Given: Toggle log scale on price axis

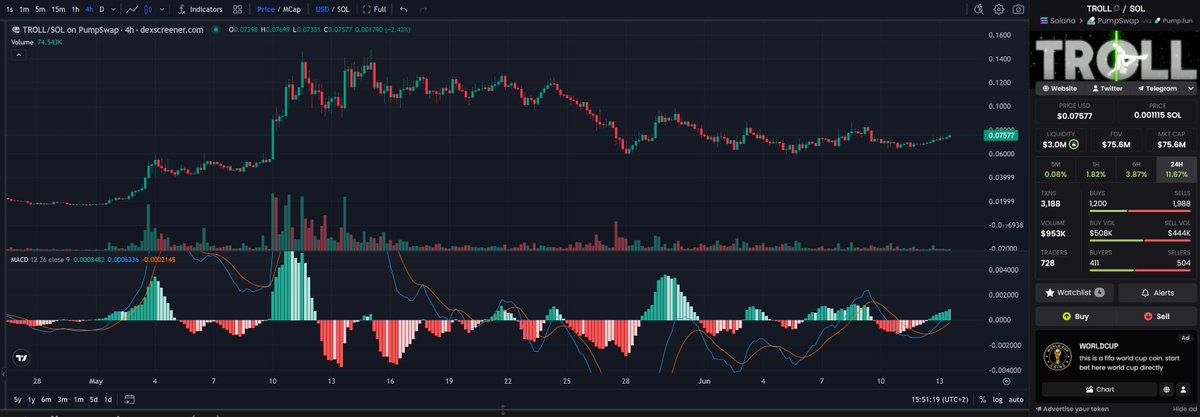Looking at the screenshot, I should tap(997, 399).
